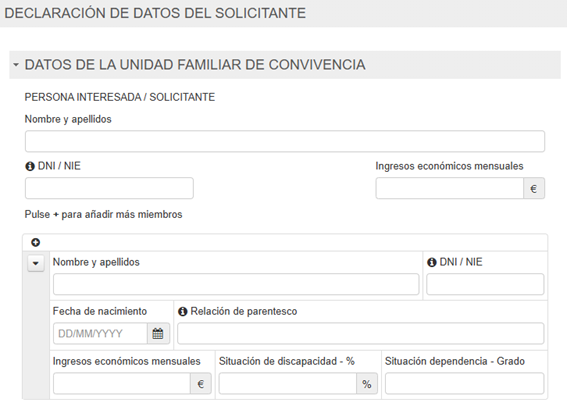
Task: Click the section collapse triangle arrow
Action: click(16, 65)
